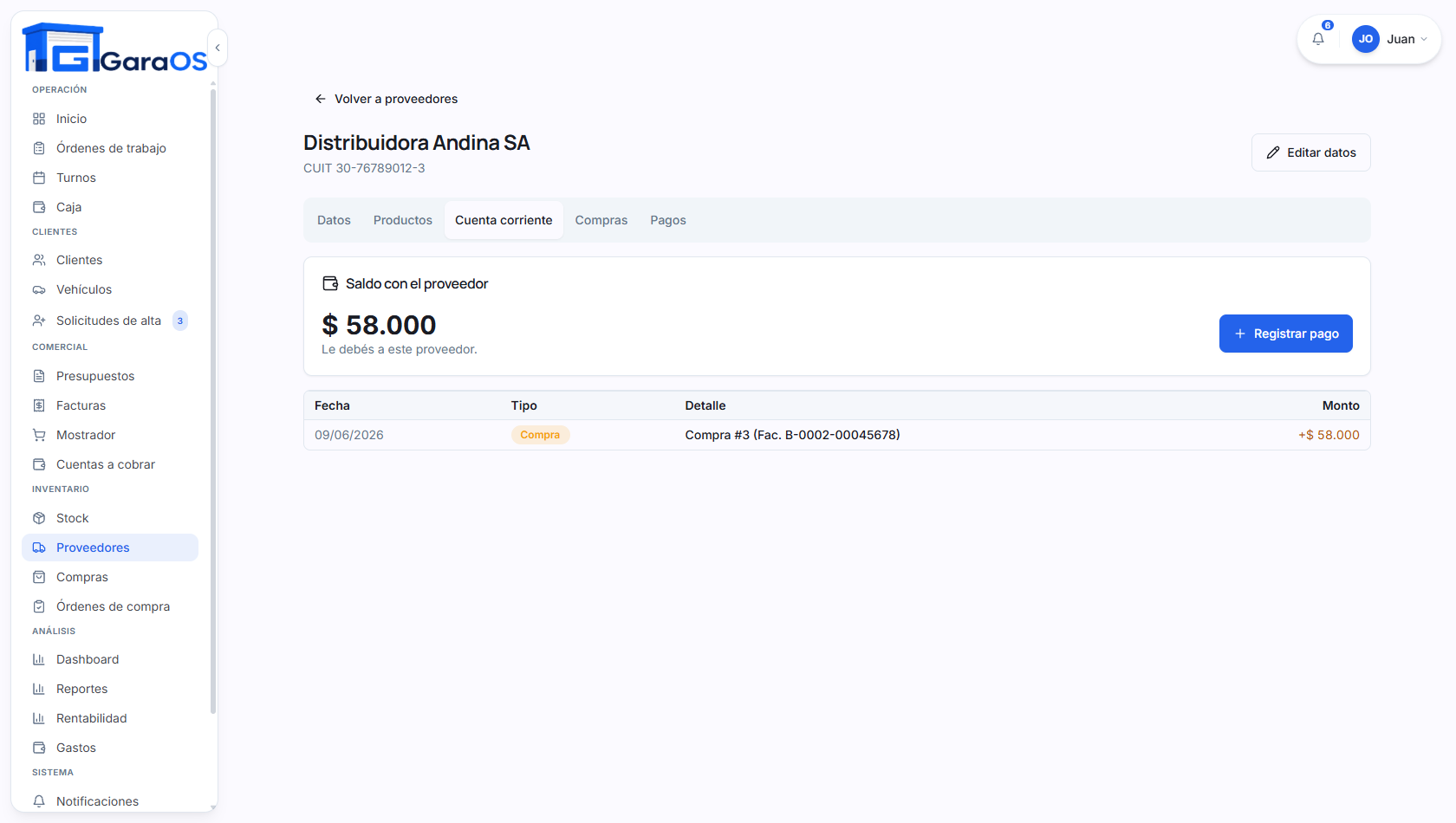Click the Rentabilidad chart icon

[39, 718]
